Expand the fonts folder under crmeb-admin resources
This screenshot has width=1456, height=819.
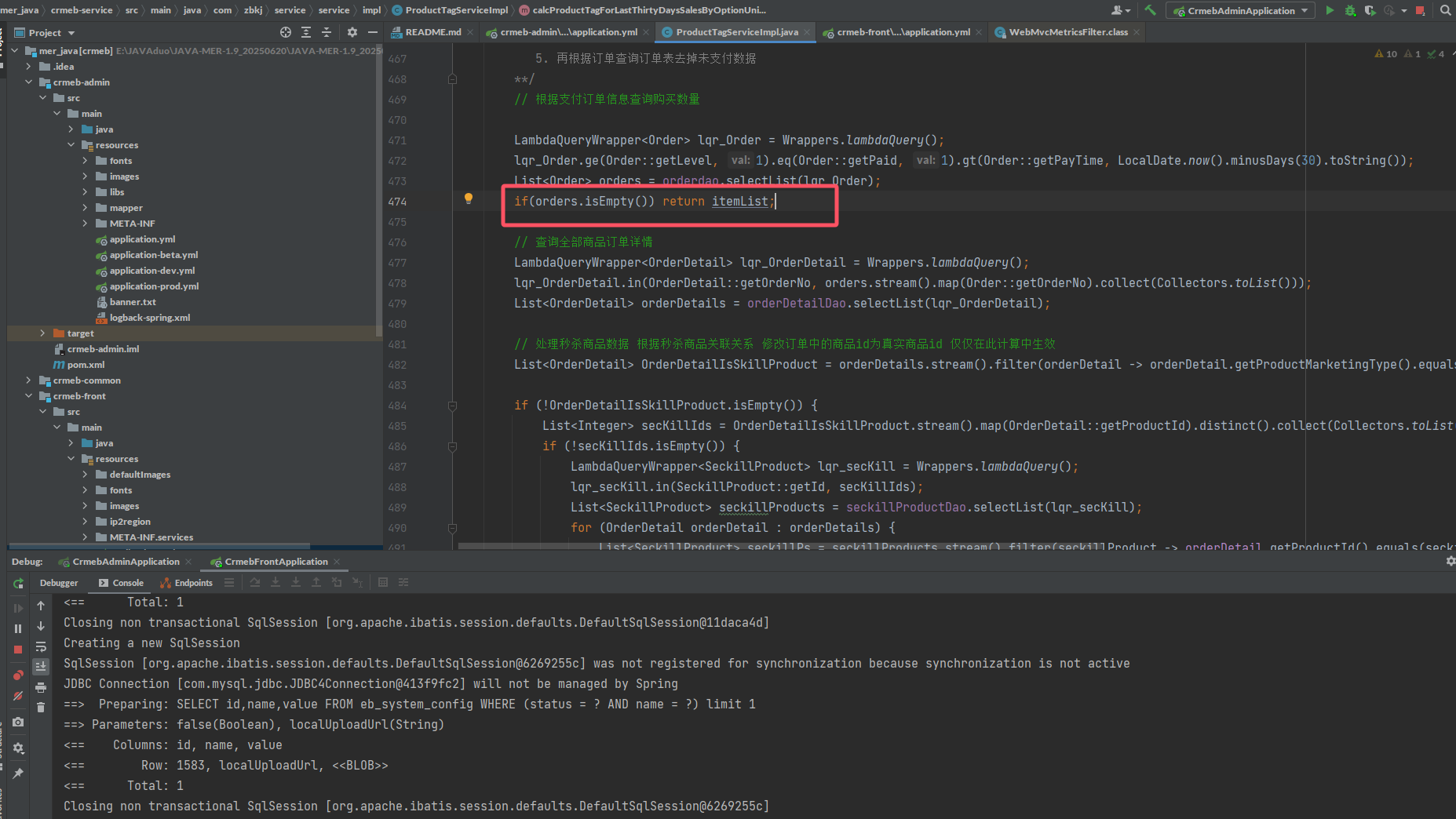[86, 161]
